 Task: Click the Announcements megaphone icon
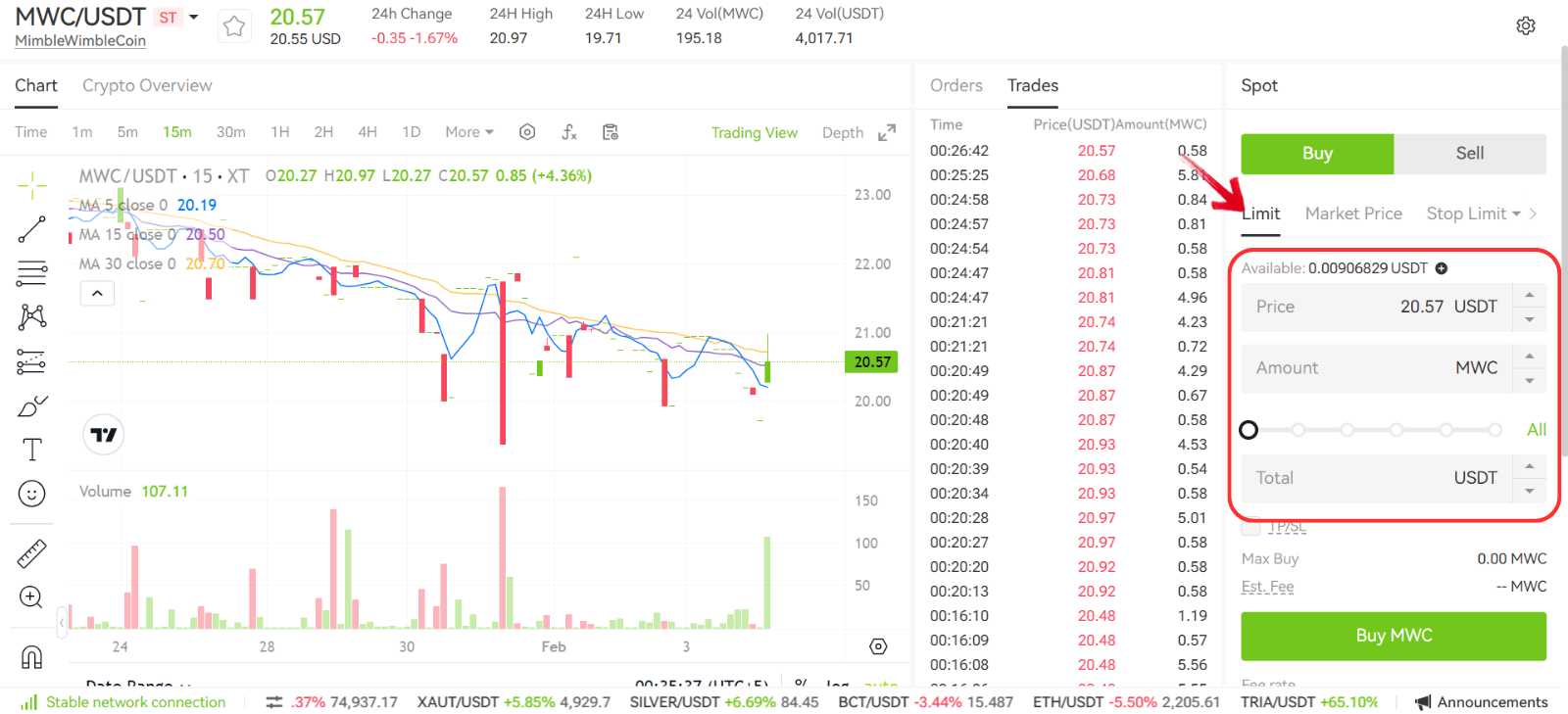point(1423,702)
